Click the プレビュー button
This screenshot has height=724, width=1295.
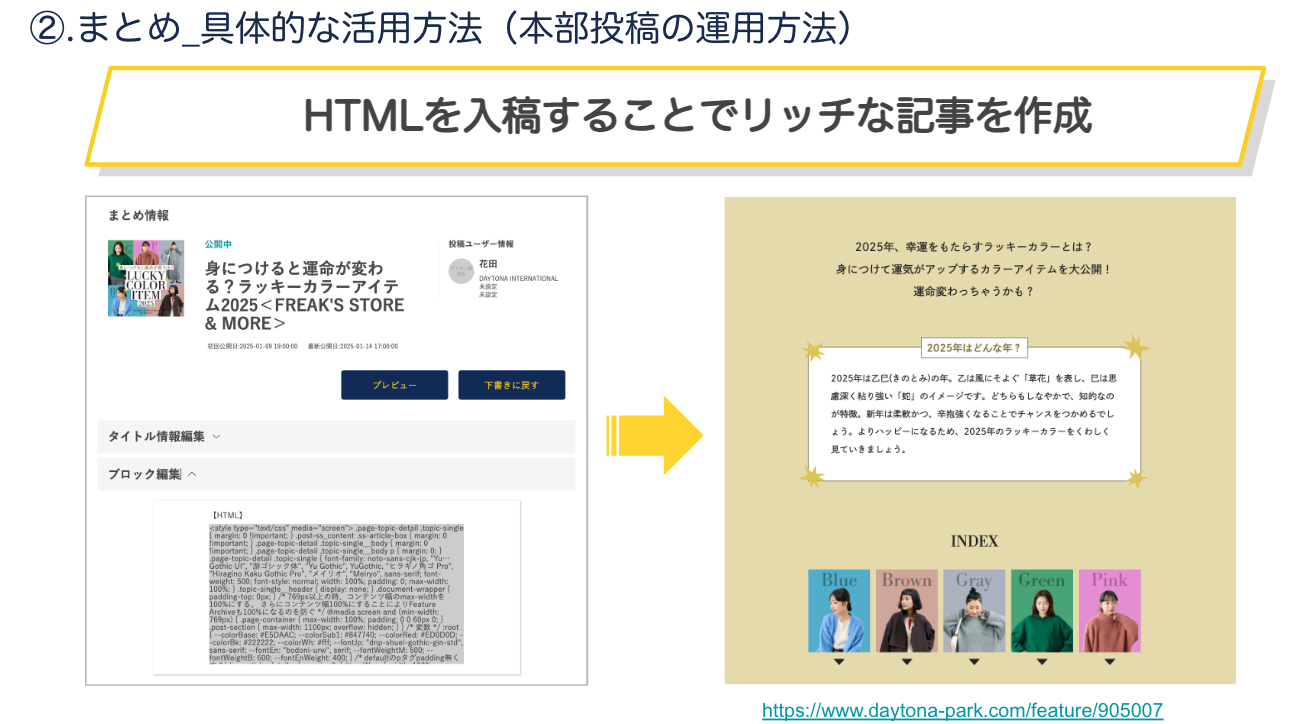click(395, 384)
